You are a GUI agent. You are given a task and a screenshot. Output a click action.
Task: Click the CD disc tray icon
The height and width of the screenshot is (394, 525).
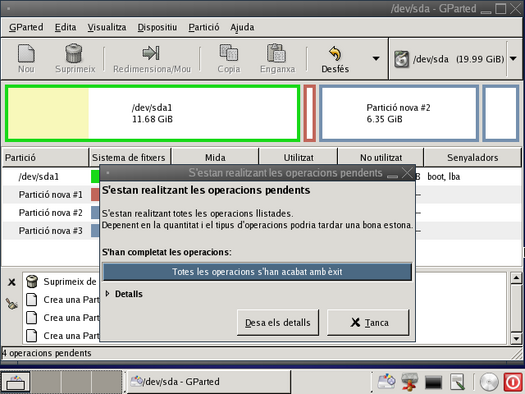click(489, 382)
